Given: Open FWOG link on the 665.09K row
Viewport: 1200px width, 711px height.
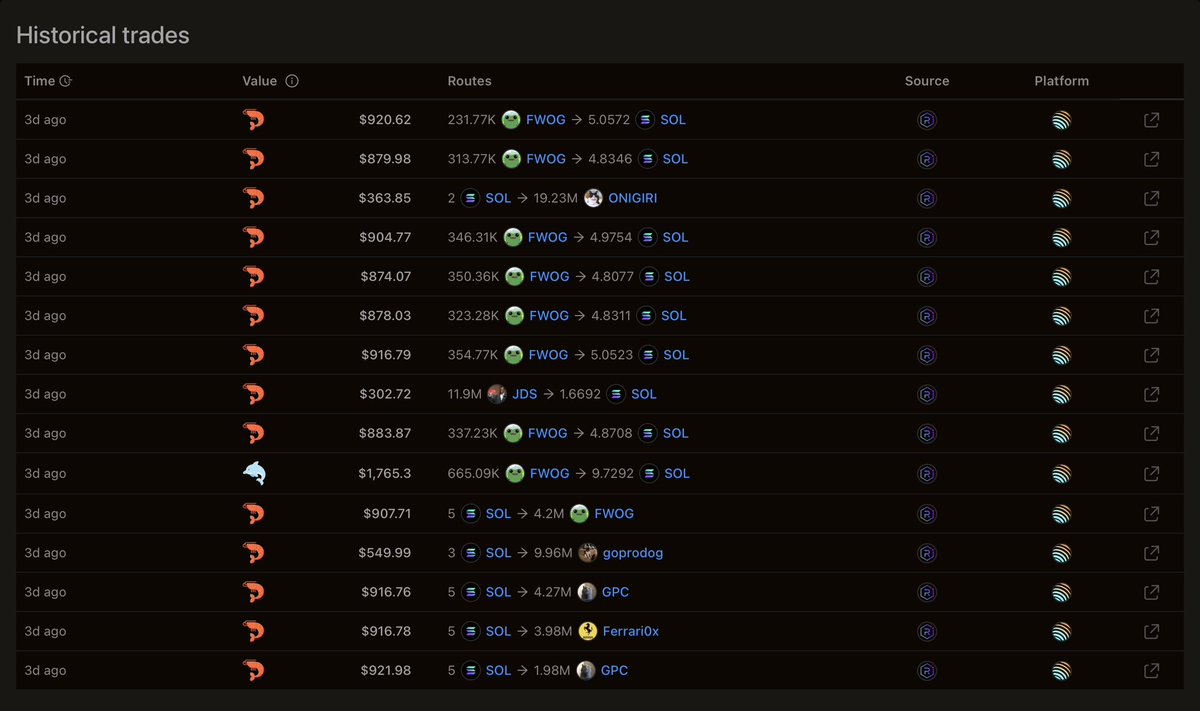Looking at the screenshot, I should (549, 473).
